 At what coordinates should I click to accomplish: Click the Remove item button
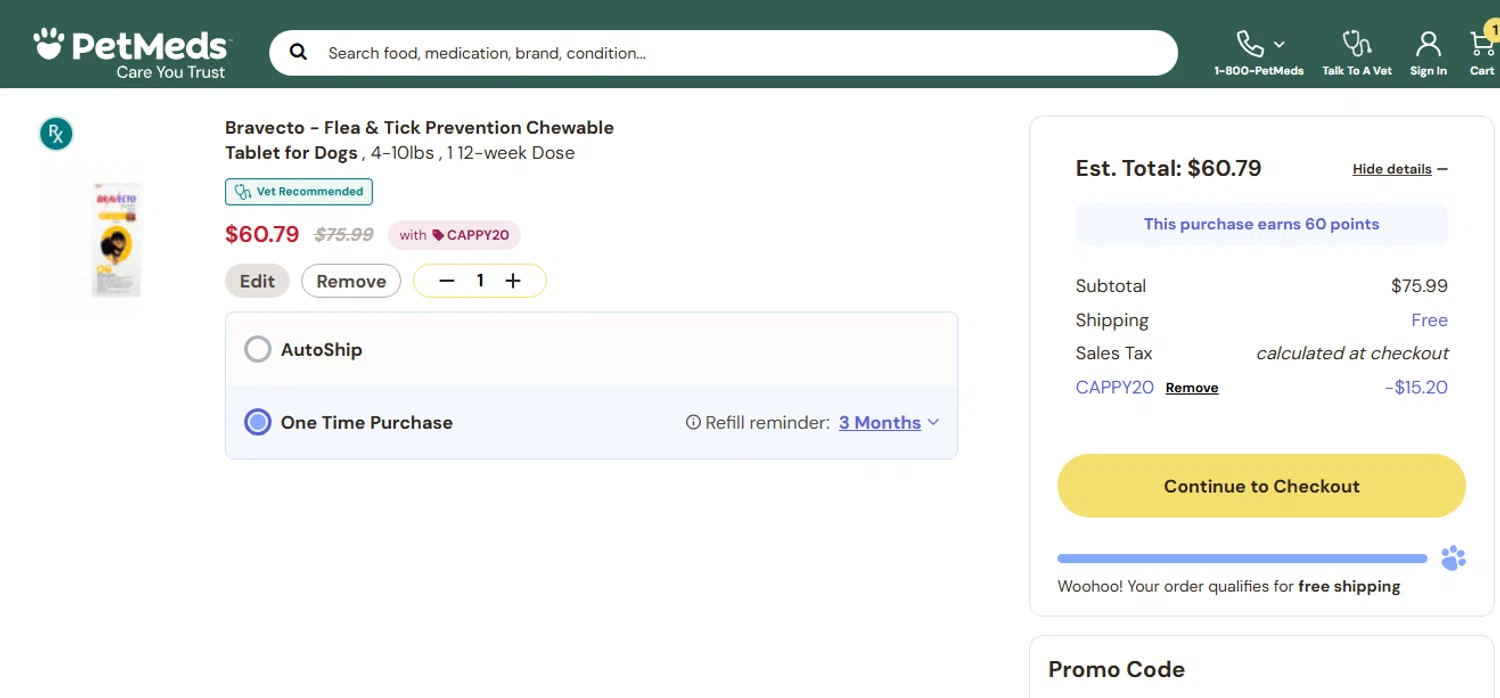351,281
